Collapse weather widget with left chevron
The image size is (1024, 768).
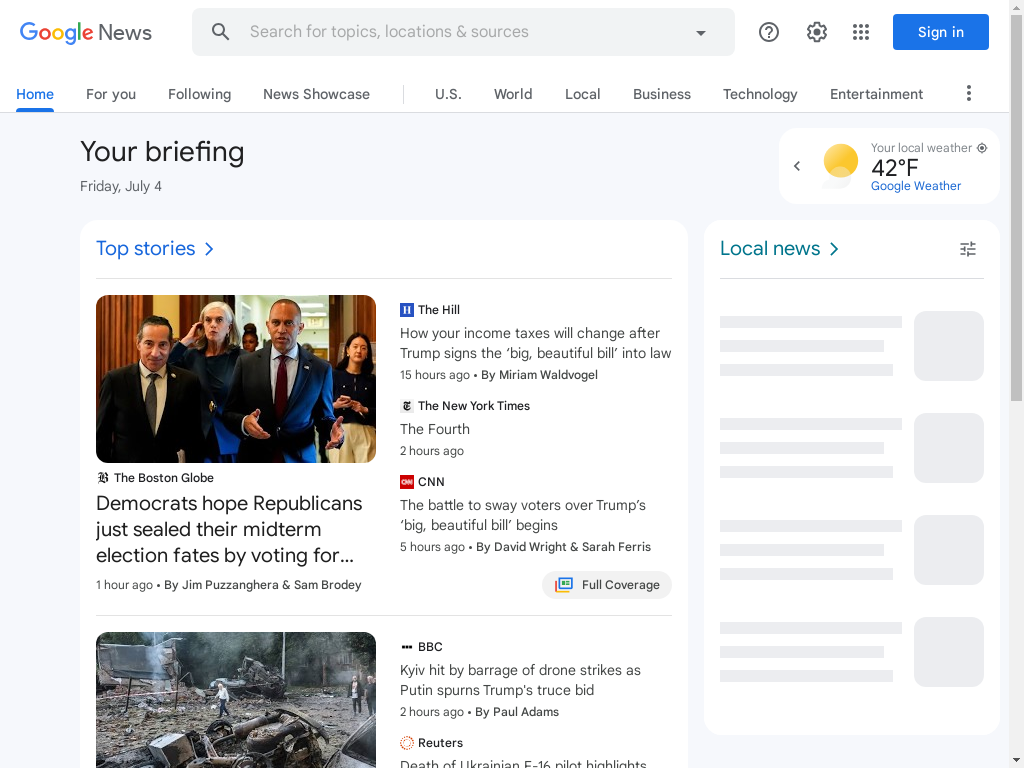point(797,166)
